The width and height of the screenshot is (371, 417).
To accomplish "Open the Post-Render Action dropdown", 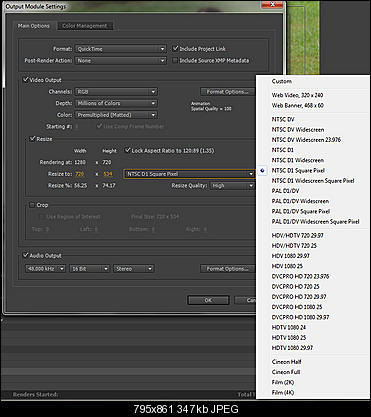I will coord(121,61).
